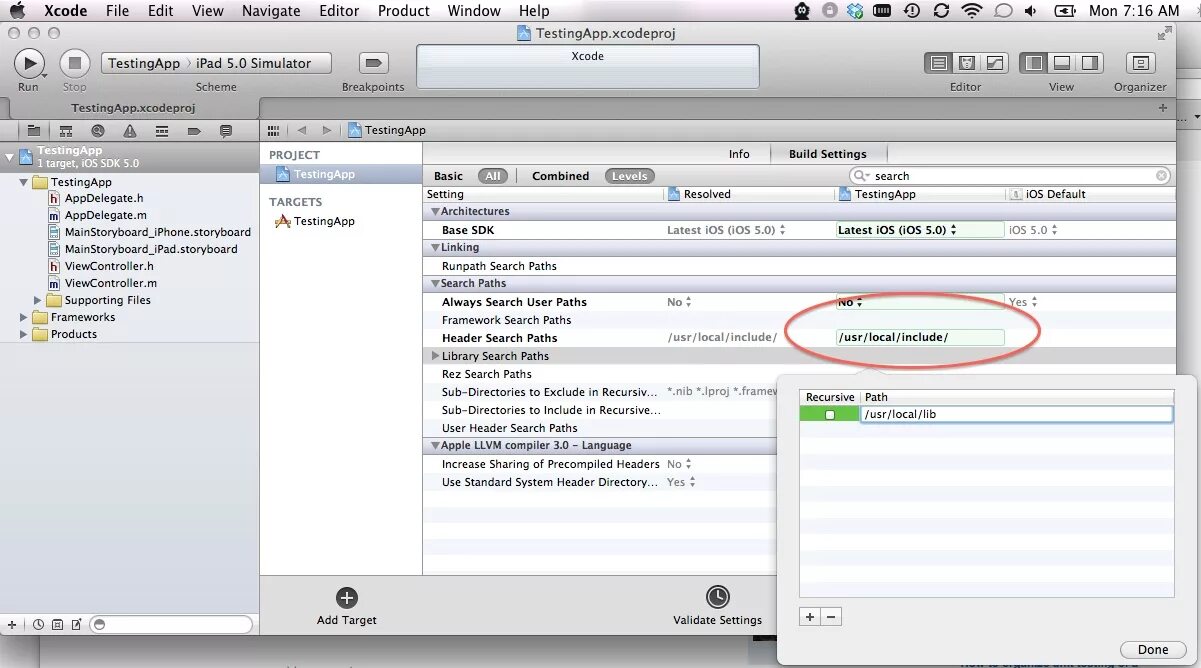The height and width of the screenshot is (668, 1201).
Task: Click the /usr/local/lib path field
Action: [x=1016, y=414]
